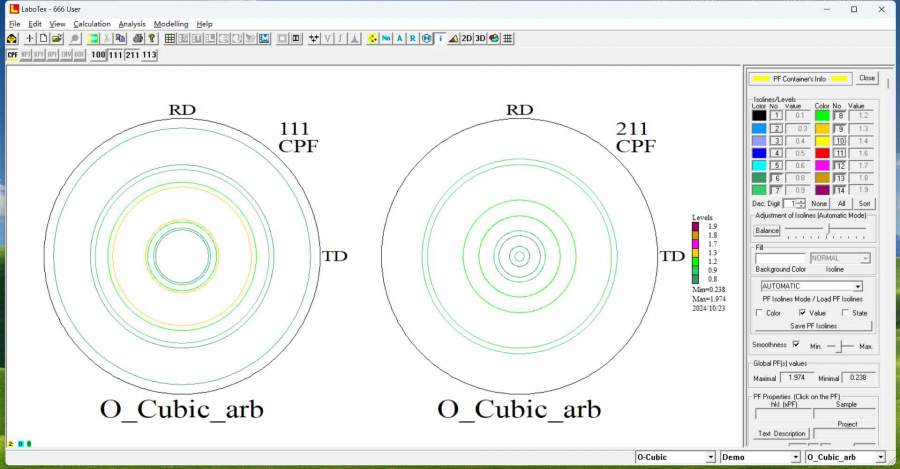Enable the Color checkbox under isolines mode
The height and width of the screenshot is (469, 900).
click(759, 313)
